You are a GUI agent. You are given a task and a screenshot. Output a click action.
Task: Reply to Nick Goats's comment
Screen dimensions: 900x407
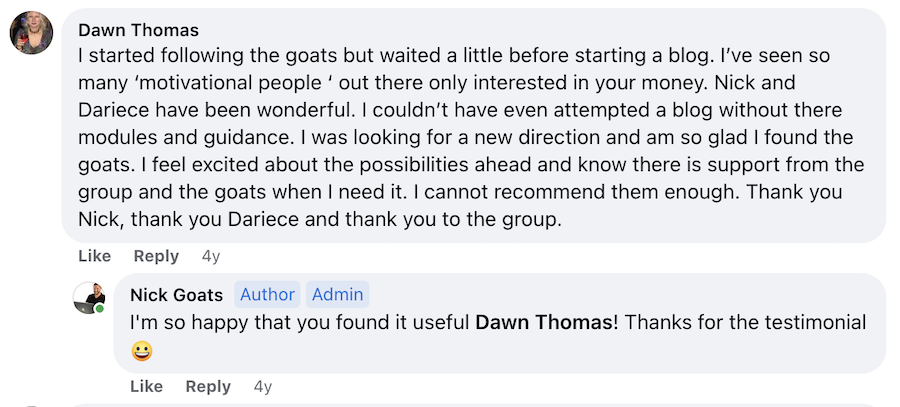[208, 386]
